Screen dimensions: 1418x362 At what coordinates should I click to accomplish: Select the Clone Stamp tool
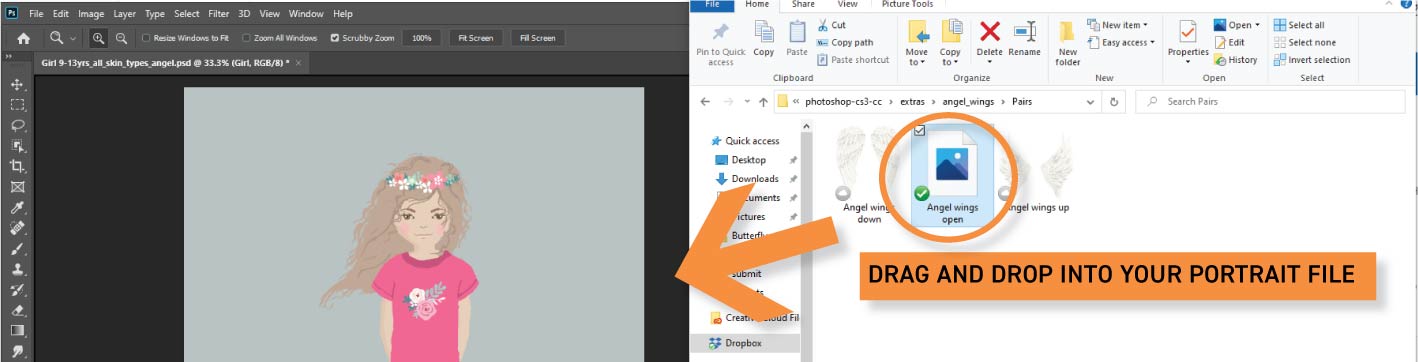click(x=17, y=269)
